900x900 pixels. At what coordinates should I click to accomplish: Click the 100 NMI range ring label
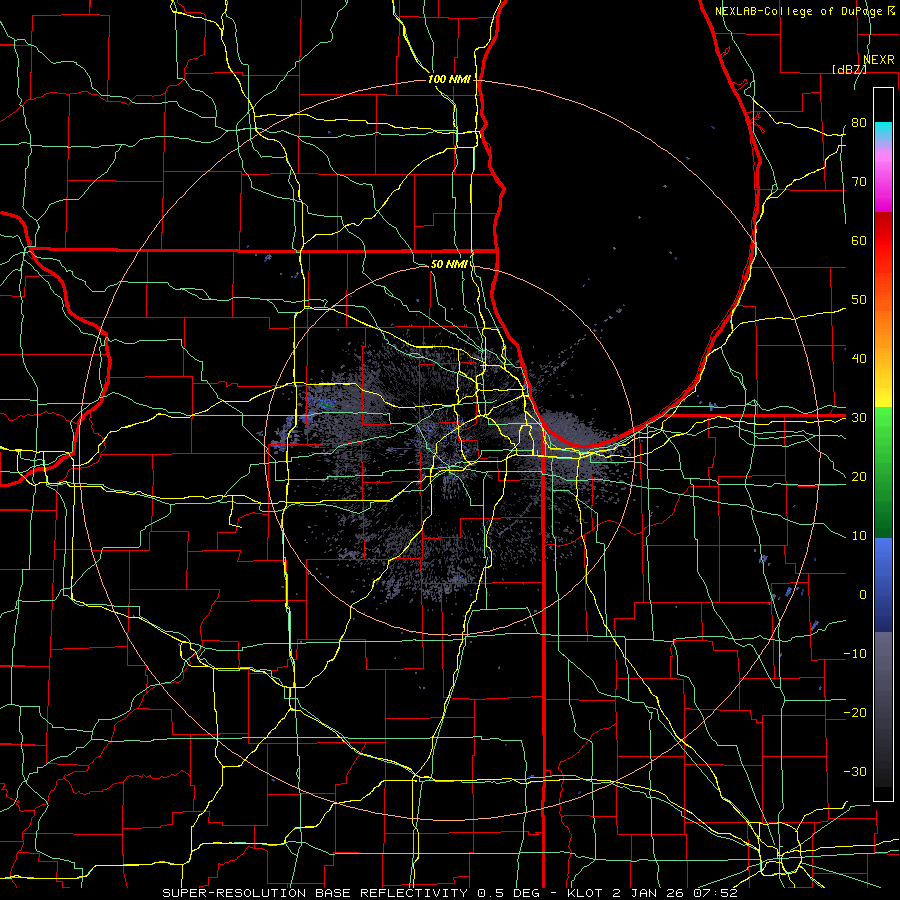[449, 79]
